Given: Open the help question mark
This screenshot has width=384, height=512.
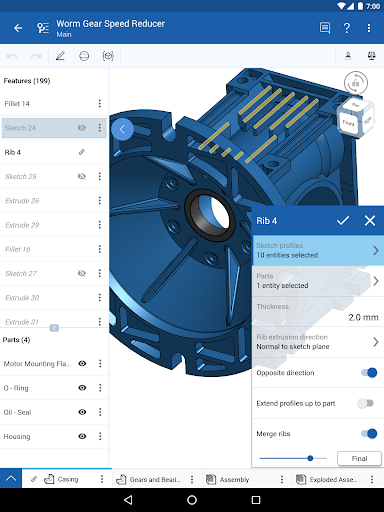Looking at the screenshot, I should click(347, 28).
